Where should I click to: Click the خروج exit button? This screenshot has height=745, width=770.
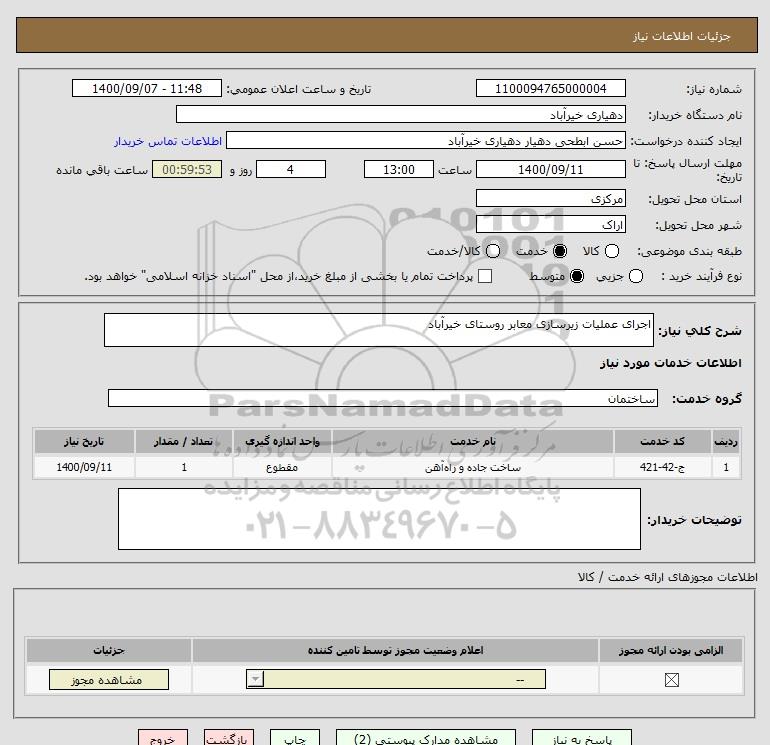click(163, 738)
